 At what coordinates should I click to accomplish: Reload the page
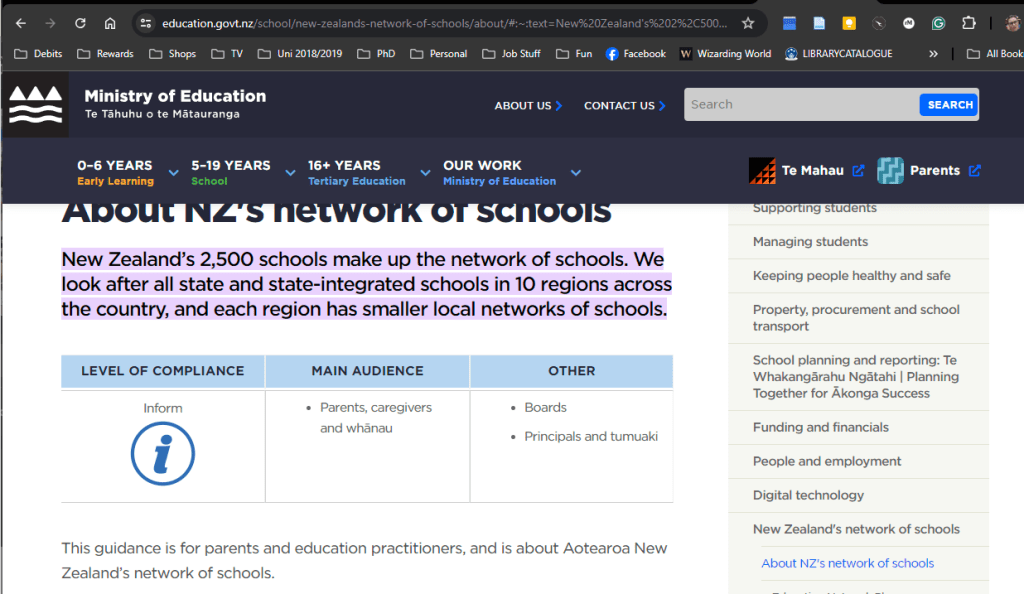pos(80,23)
